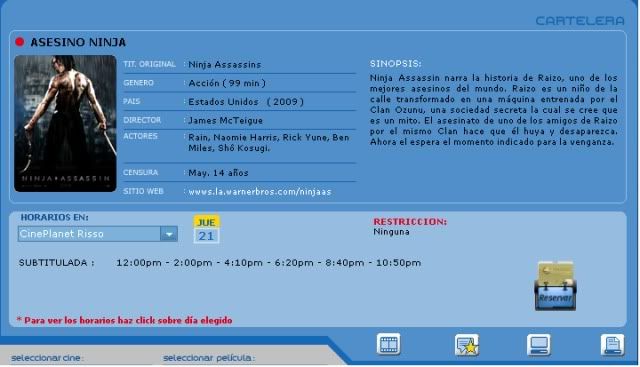The height and width of the screenshot is (367, 640).
Task: Click the document printer icon at bottom
Action: tap(612, 345)
